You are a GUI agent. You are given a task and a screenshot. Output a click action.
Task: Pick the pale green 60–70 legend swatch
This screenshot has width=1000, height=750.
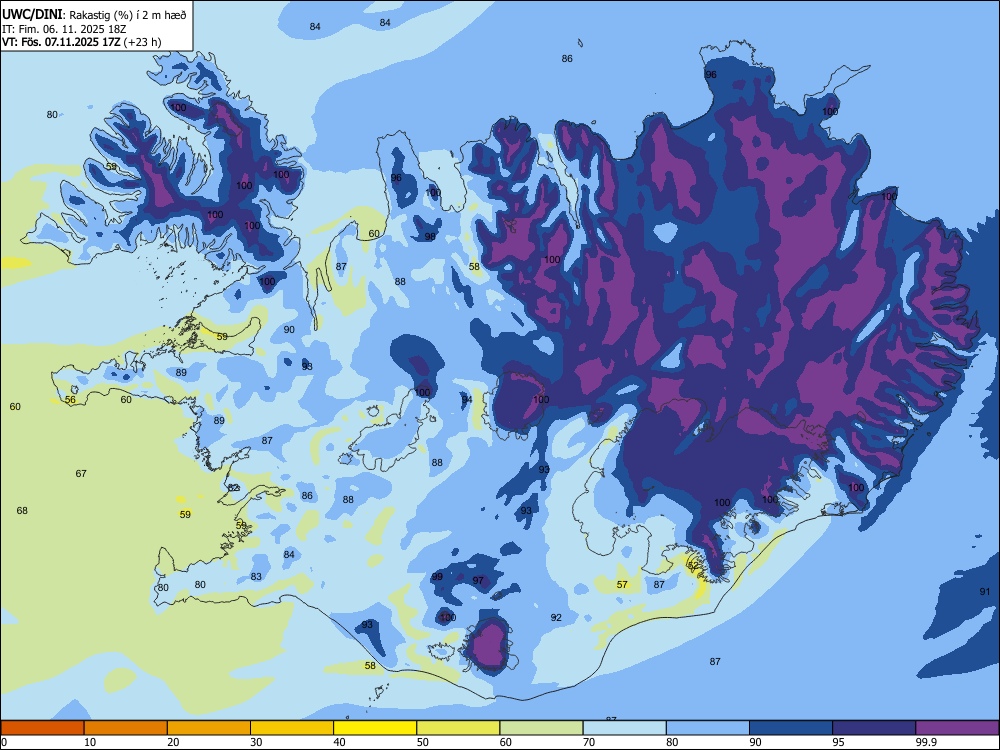point(541,728)
